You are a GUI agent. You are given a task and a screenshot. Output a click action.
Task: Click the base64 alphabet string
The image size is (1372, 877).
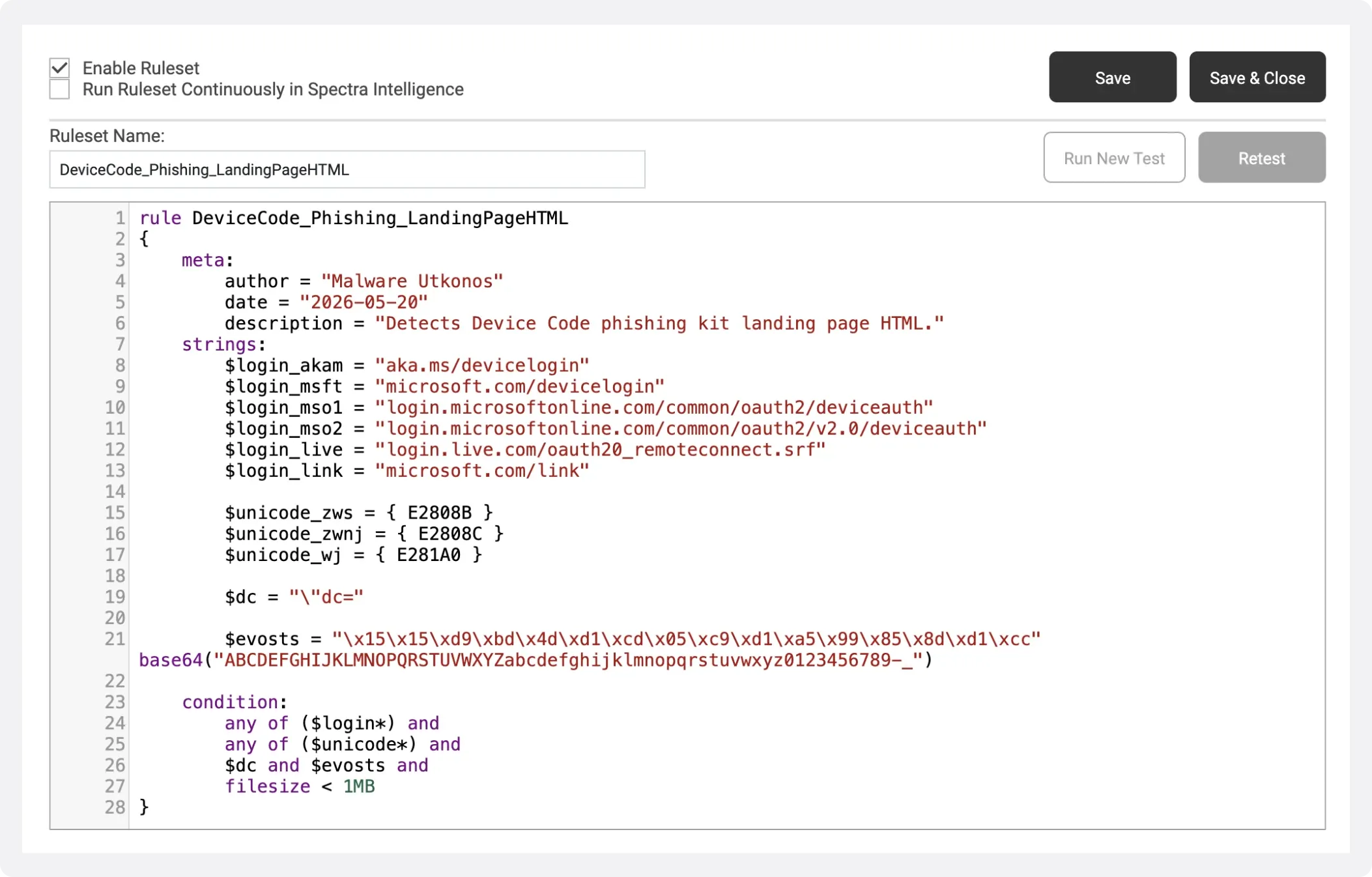[x=568, y=660]
